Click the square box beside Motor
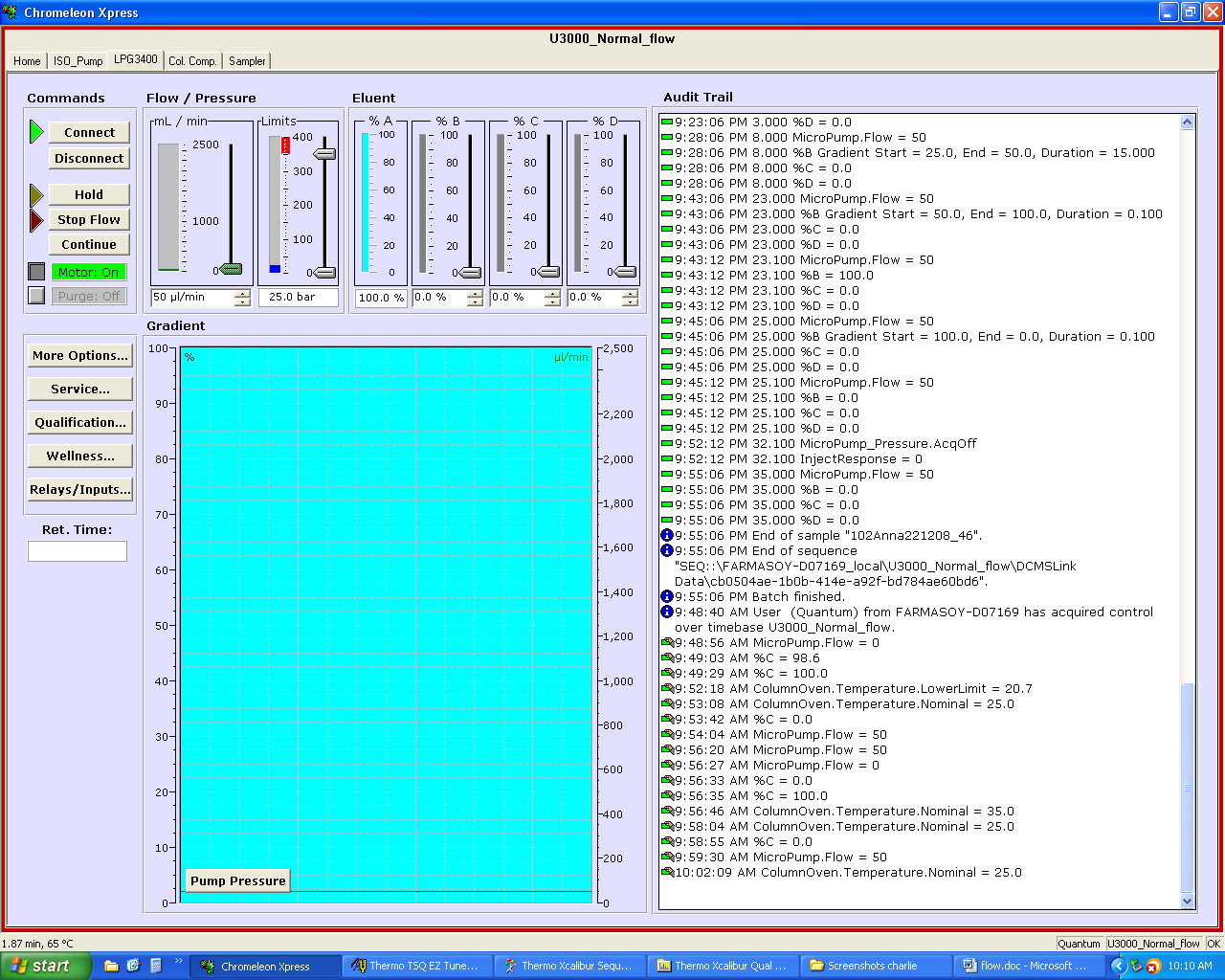1225x980 pixels. (36, 272)
